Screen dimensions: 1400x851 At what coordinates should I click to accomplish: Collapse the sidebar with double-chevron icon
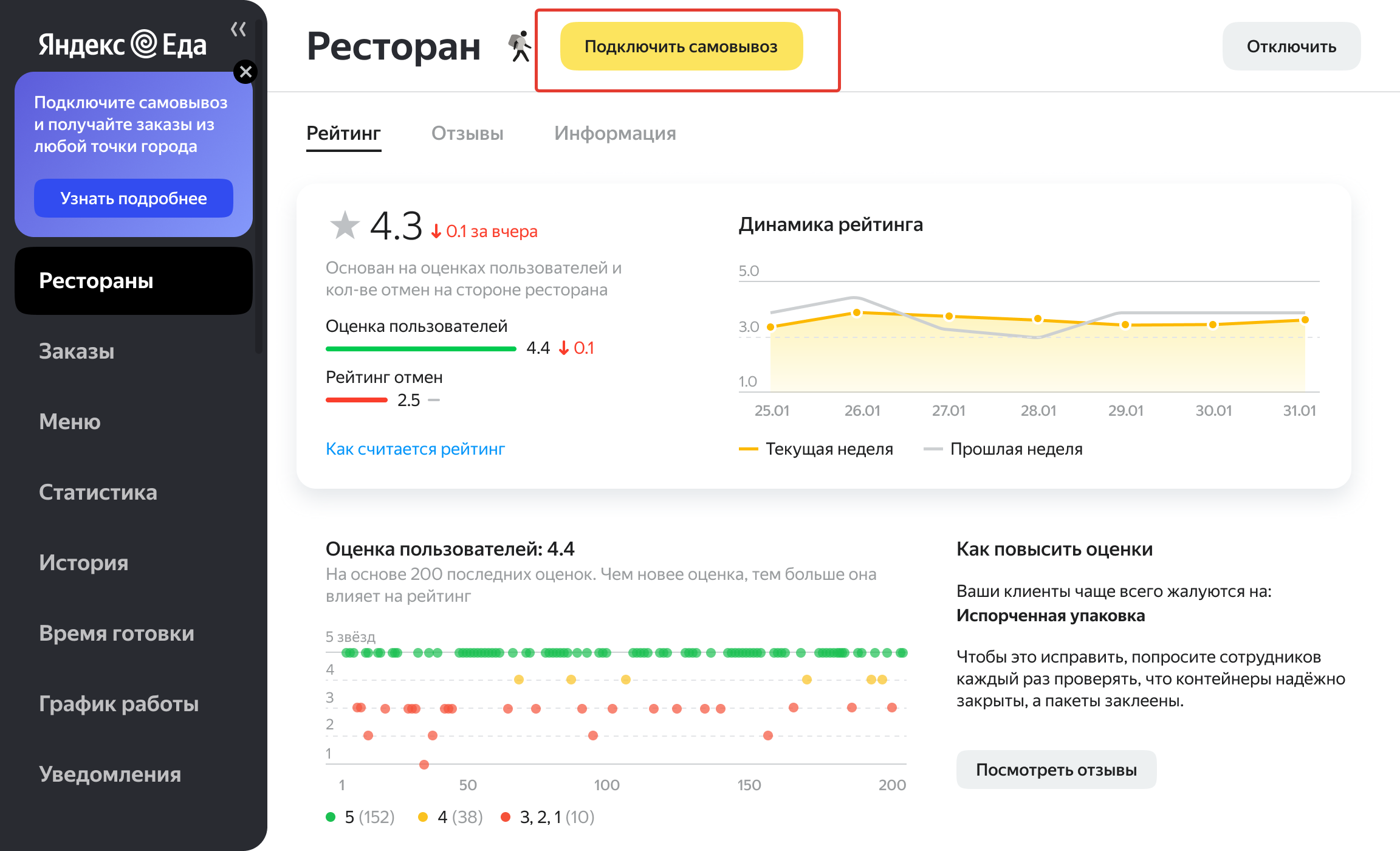point(238,29)
